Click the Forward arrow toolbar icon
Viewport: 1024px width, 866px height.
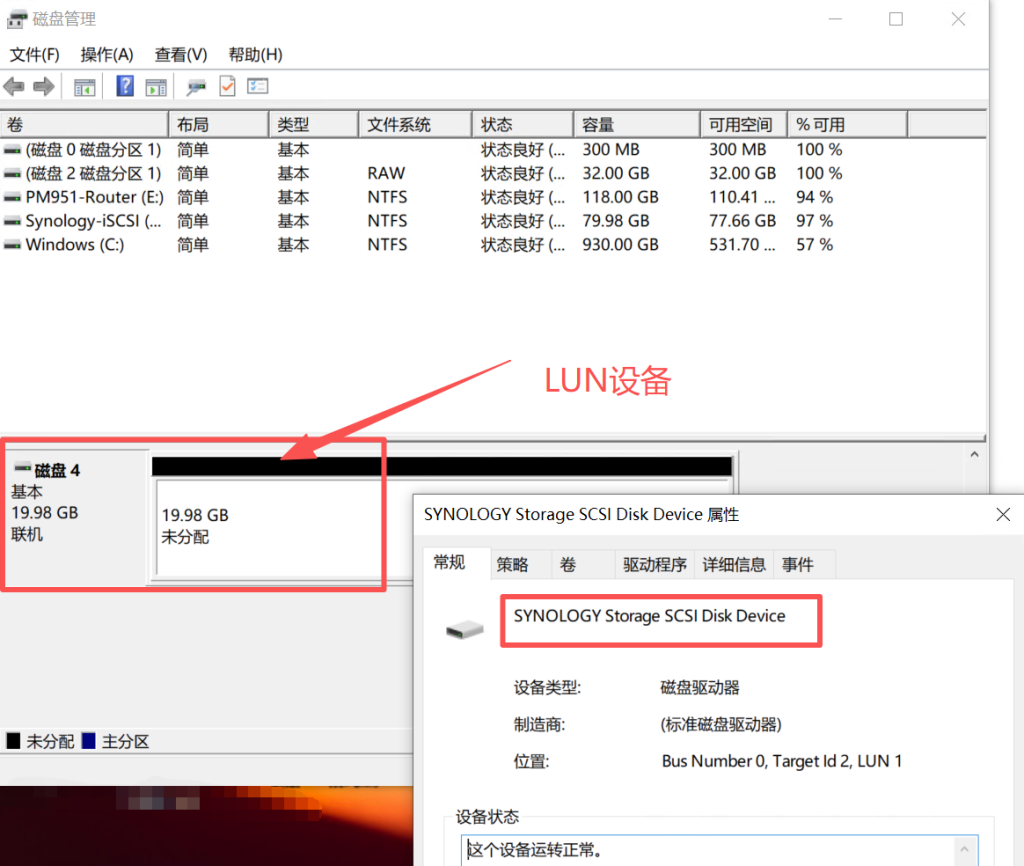43,87
